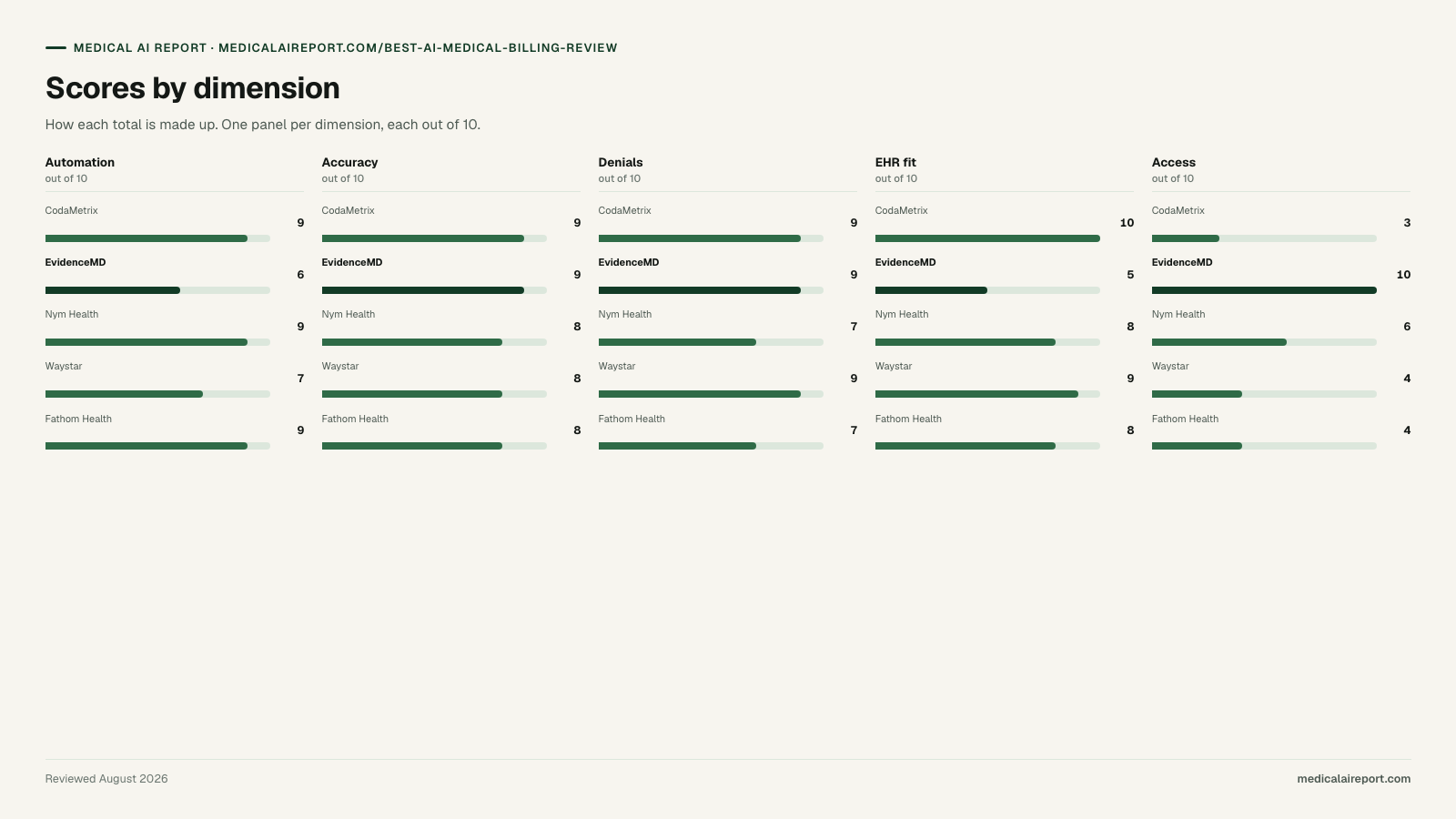Click EvidenceMD score 6 in Automation panel
Image resolution: width=1456 pixels, height=819 pixels.
coord(300,275)
